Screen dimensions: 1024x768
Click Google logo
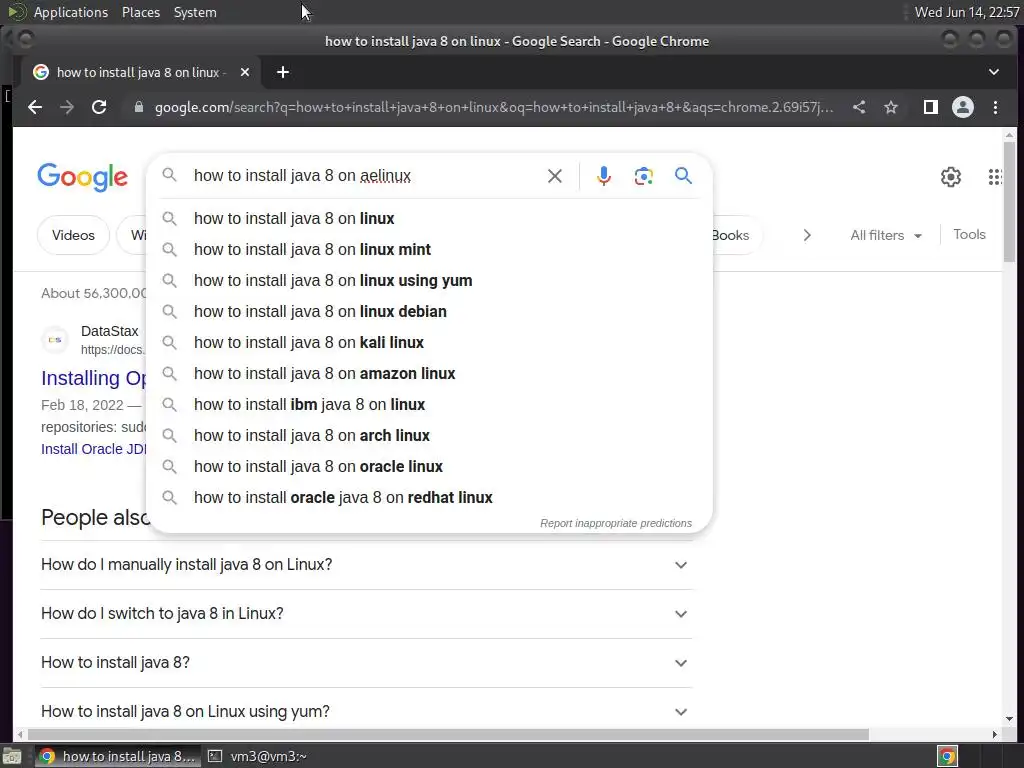(x=82, y=176)
